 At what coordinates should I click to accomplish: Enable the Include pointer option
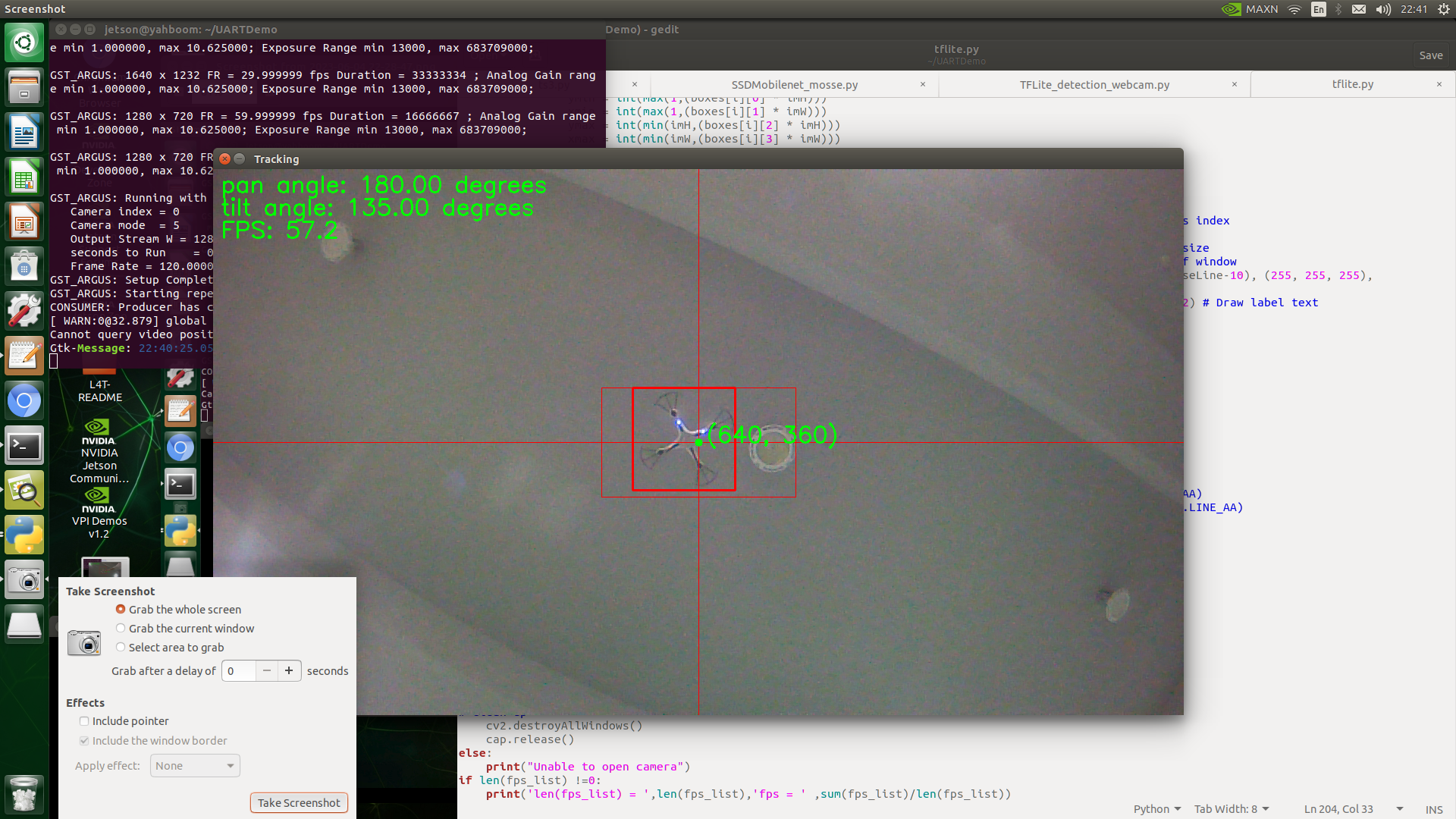tap(83, 720)
